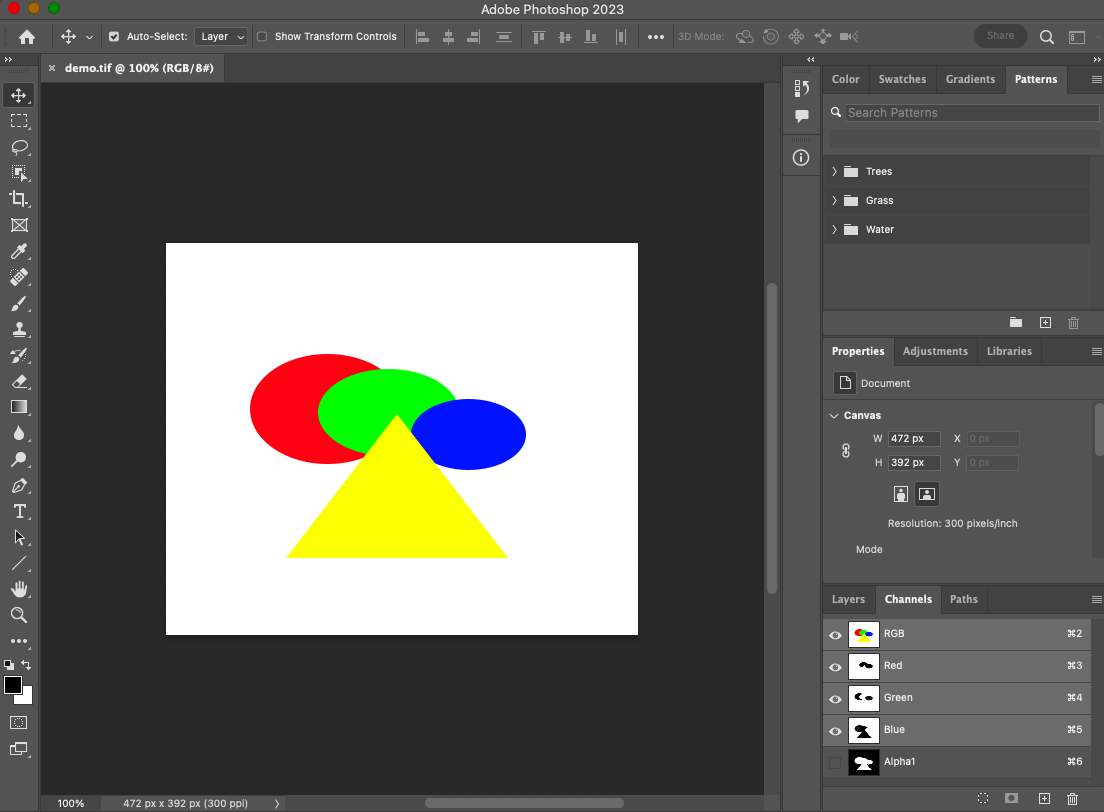The height and width of the screenshot is (812, 1104).
Task: Open the Layers tab
Action: tap(848, 599)
